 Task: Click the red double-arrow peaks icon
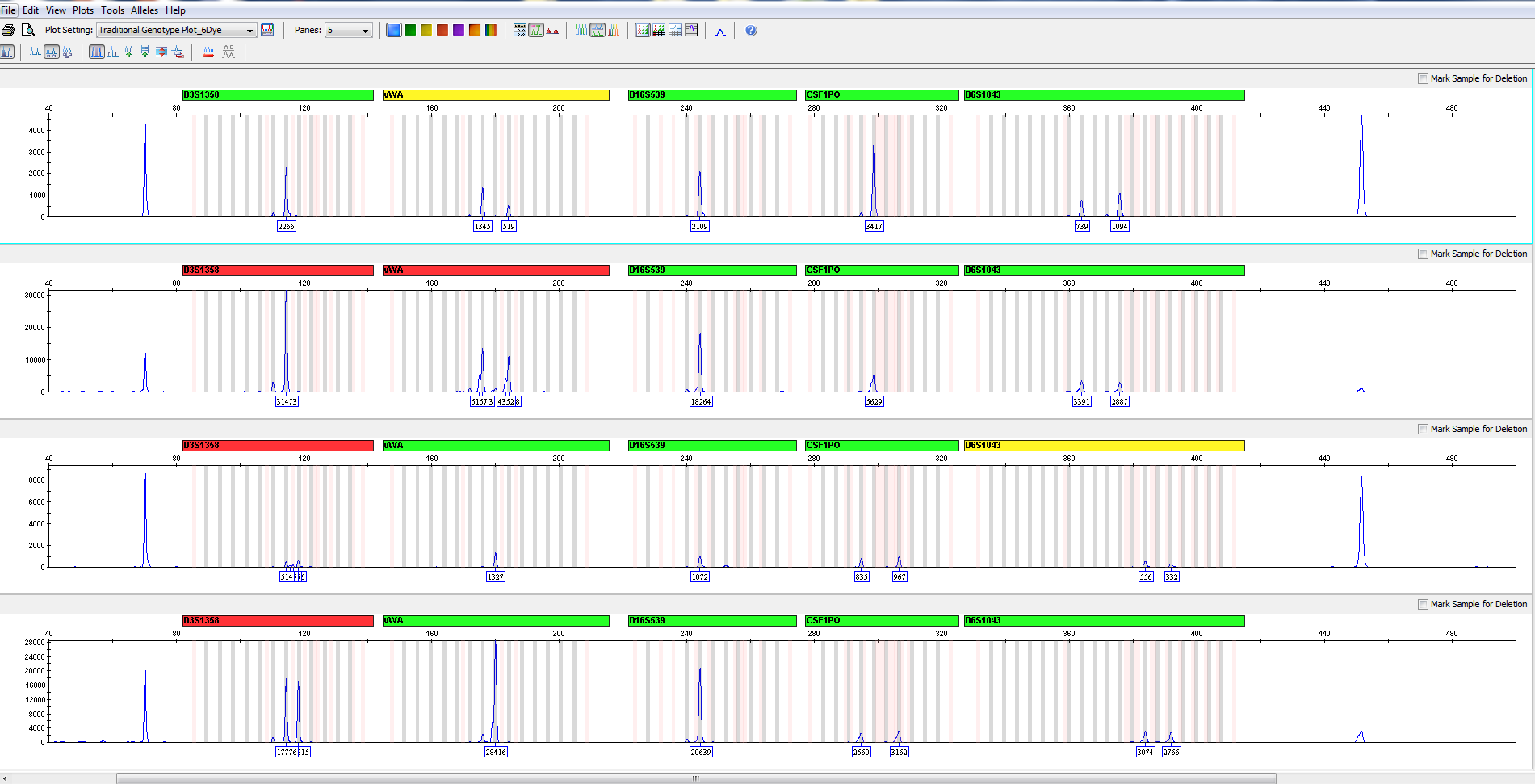(208, 52)
